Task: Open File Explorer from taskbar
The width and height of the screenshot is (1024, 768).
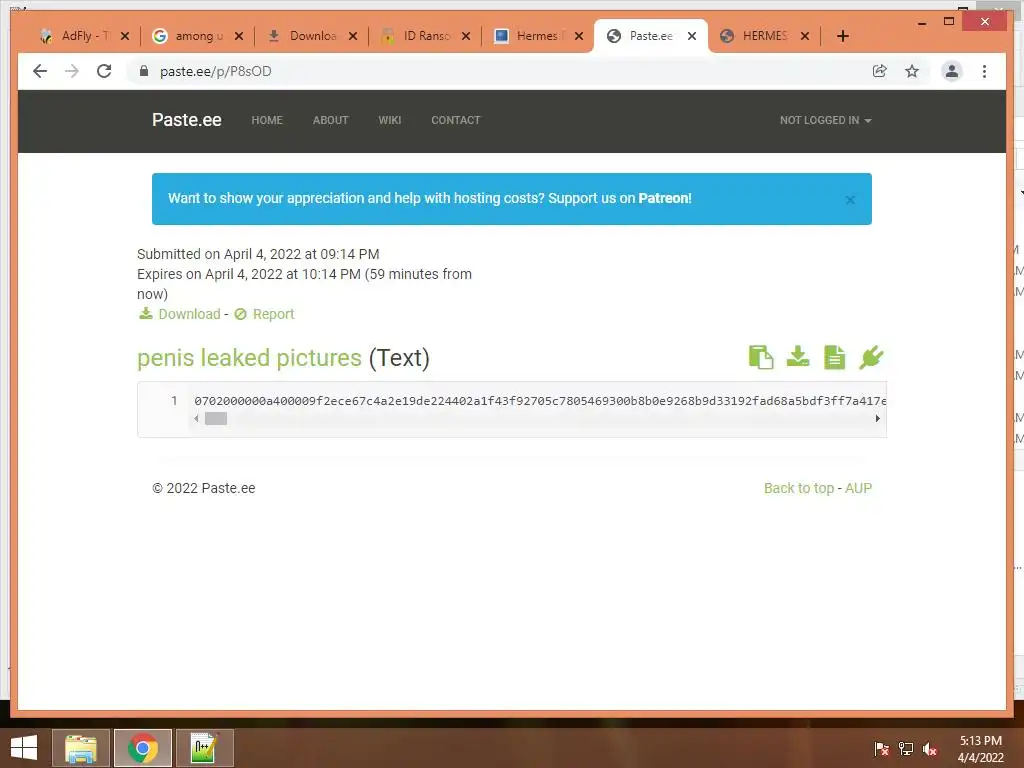Action: click(x=81, y=748)
